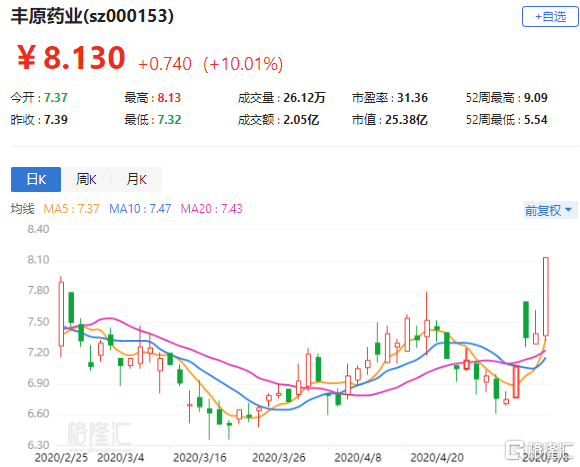The image size is (580, 467).
Task: Click 52周最低 value 5.54
Action: pos(536,120)
